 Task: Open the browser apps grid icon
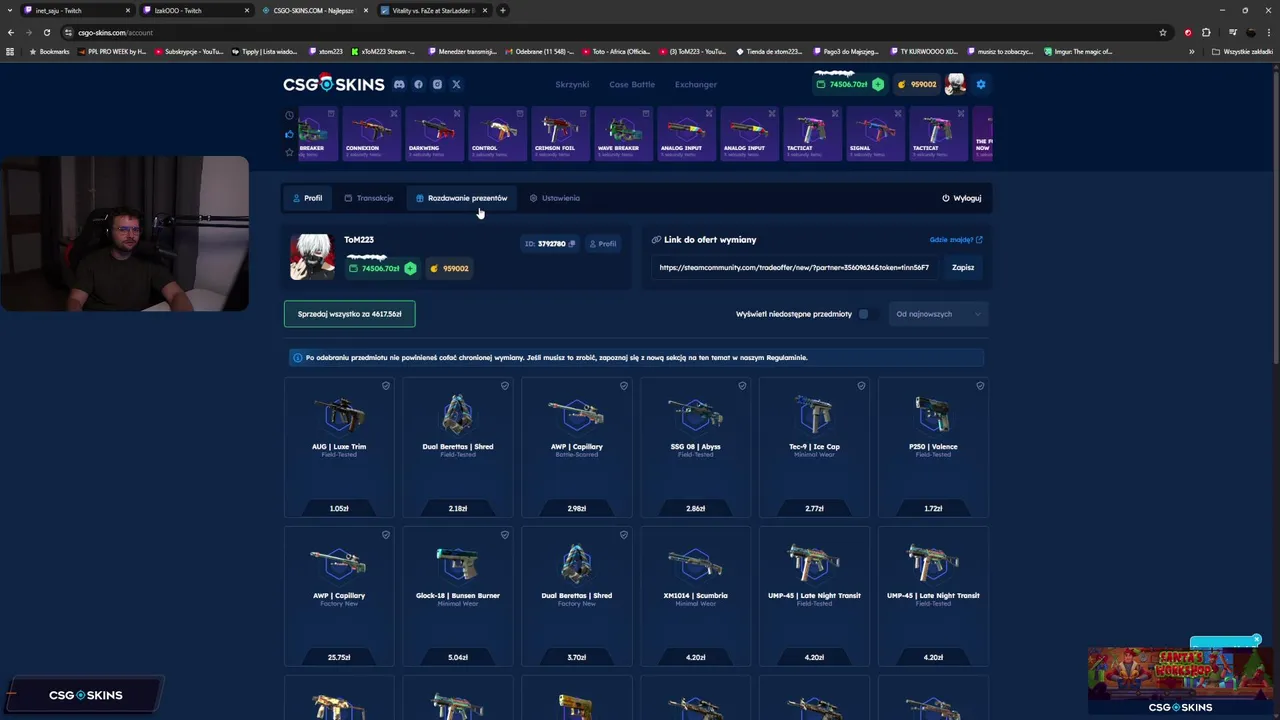click(10, 51)
